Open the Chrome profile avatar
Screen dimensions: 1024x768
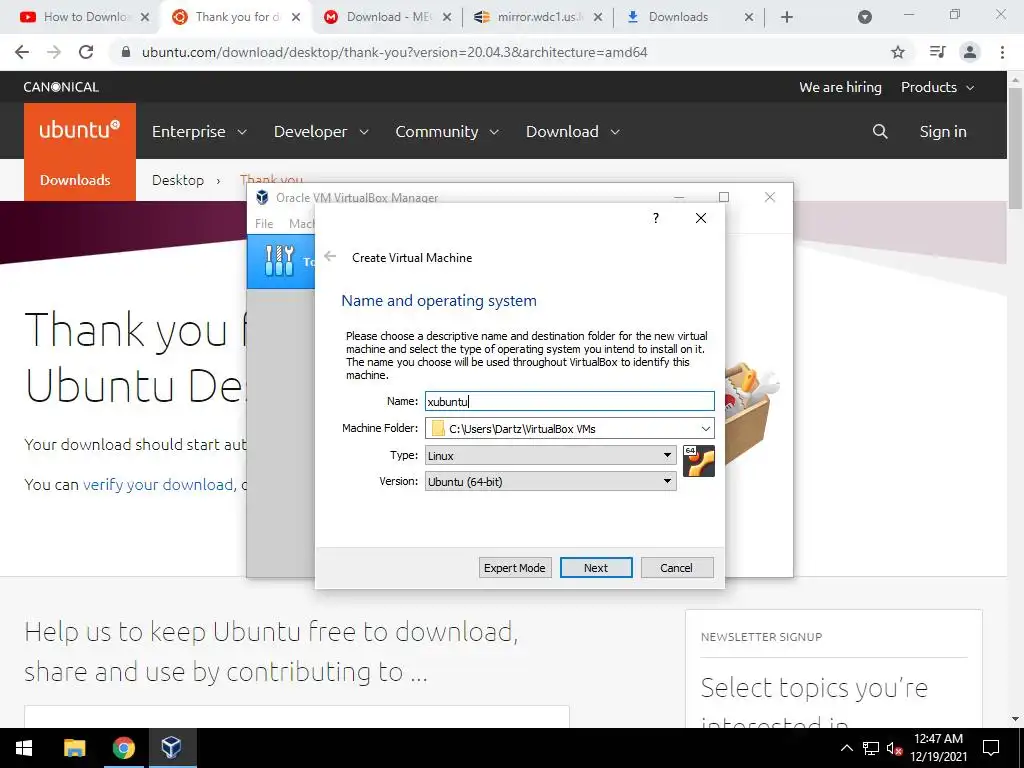point(970,52)
